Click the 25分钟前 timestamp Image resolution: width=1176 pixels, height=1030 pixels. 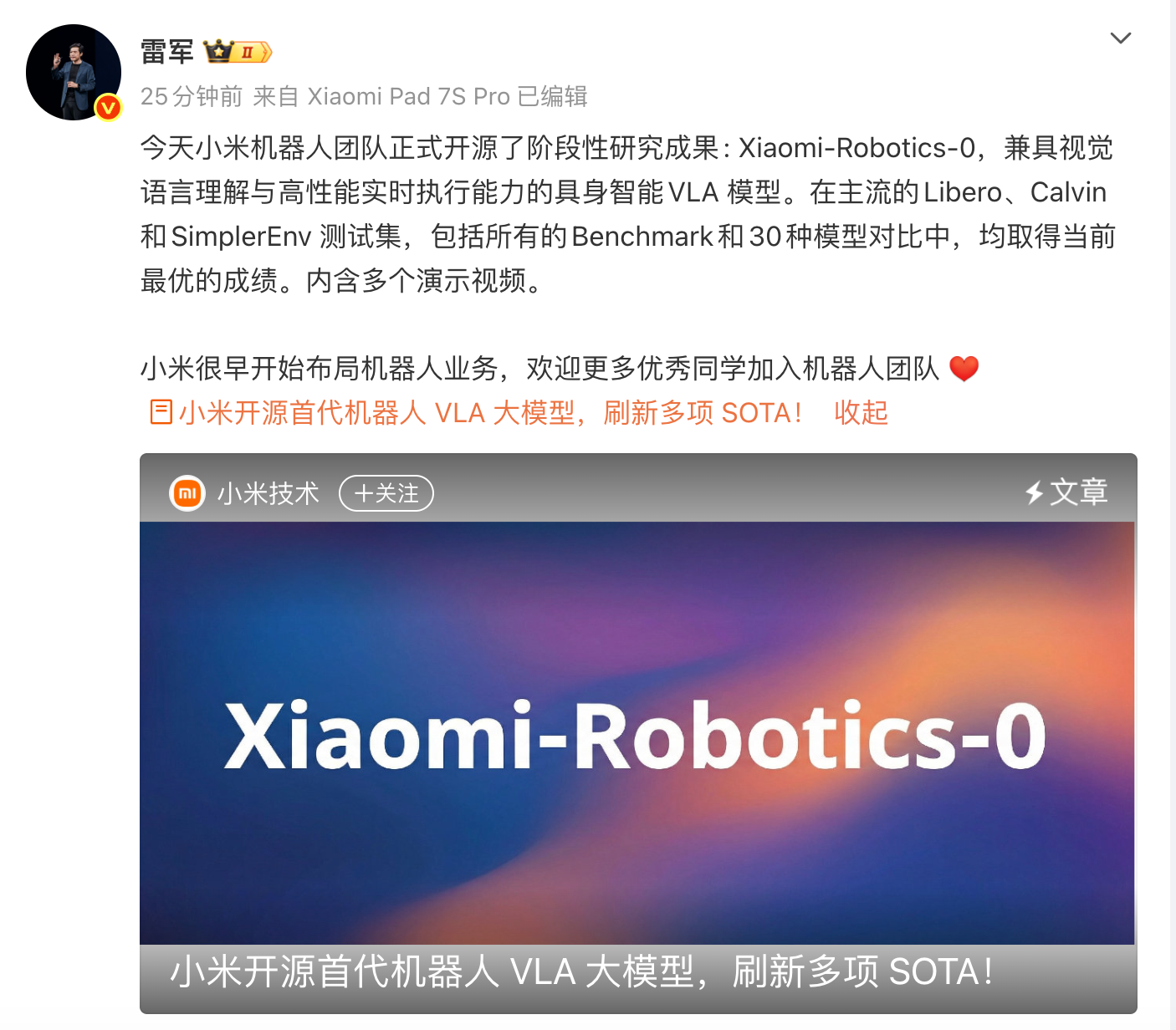pos(192,97)
